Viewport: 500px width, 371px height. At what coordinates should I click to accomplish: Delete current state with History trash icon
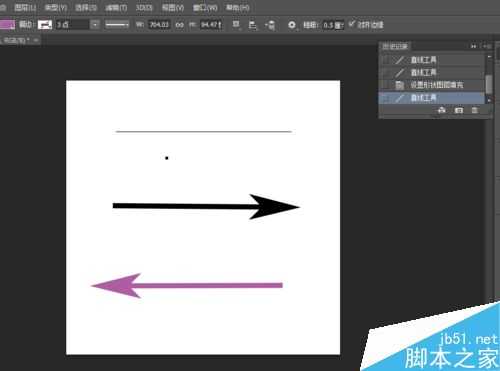[x=475, y=110]
